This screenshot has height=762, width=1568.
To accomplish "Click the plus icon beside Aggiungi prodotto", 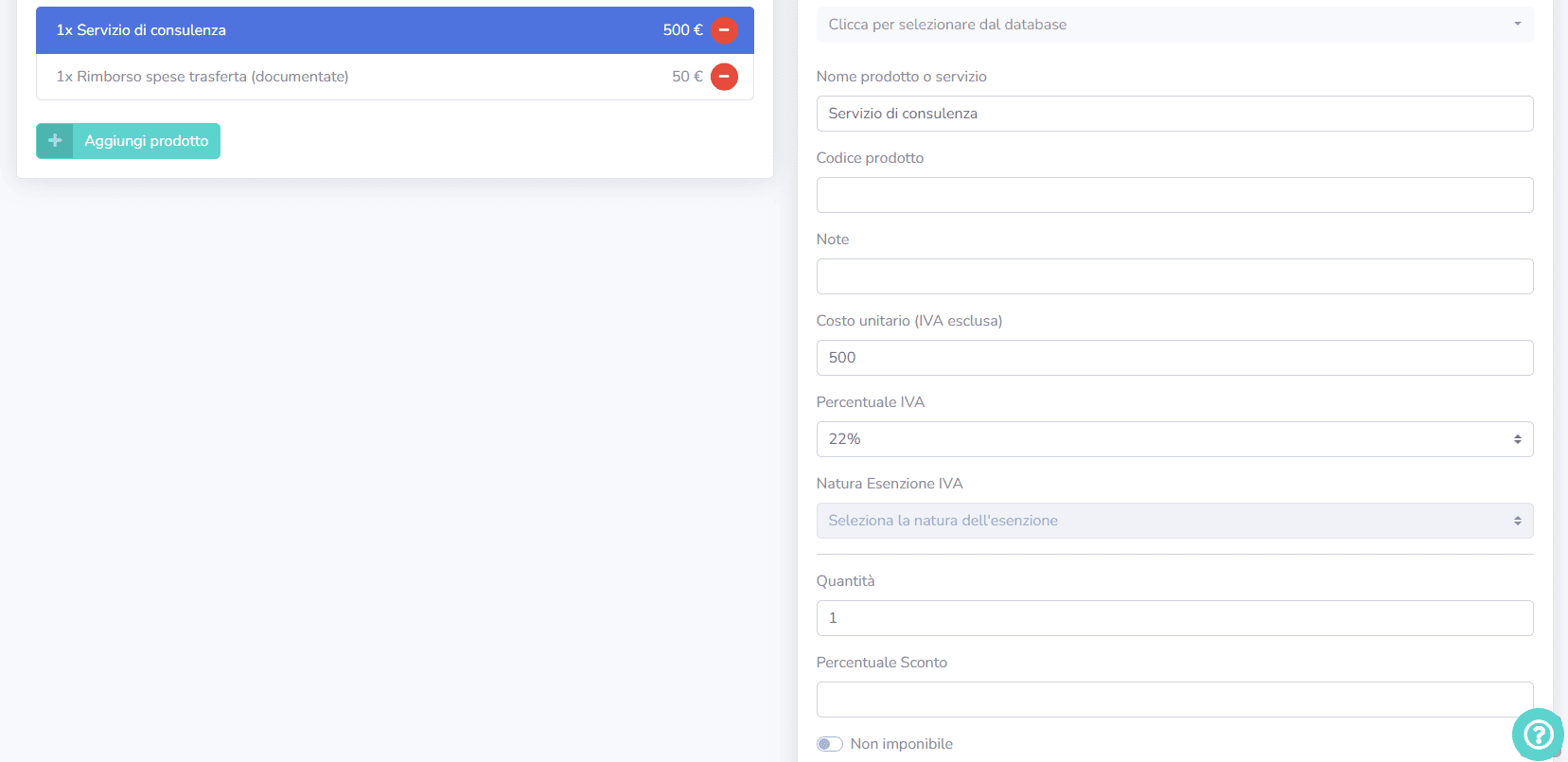I will (55, 141).
